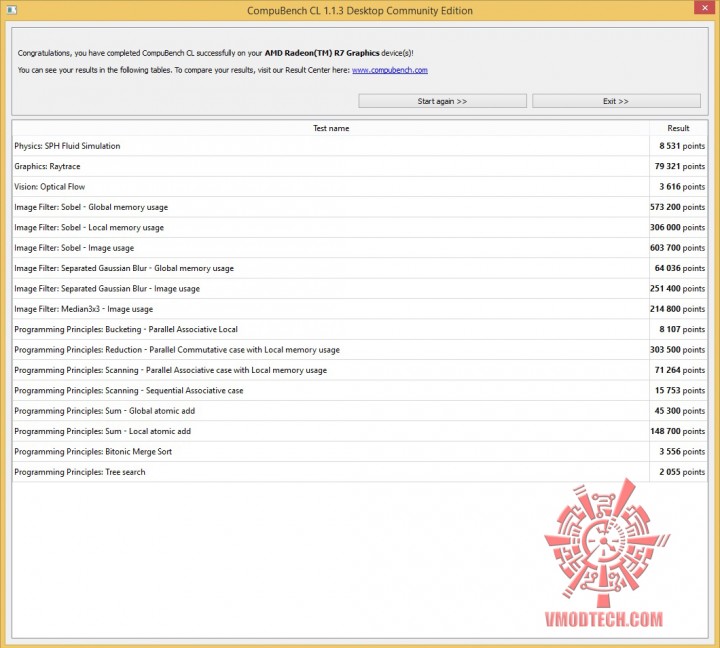The height and width of the screenshot is (648, 720).
Task: Select Separated Gaussian Blur - Global memory row
Action: pyautogui.click(x=360, y=268)
